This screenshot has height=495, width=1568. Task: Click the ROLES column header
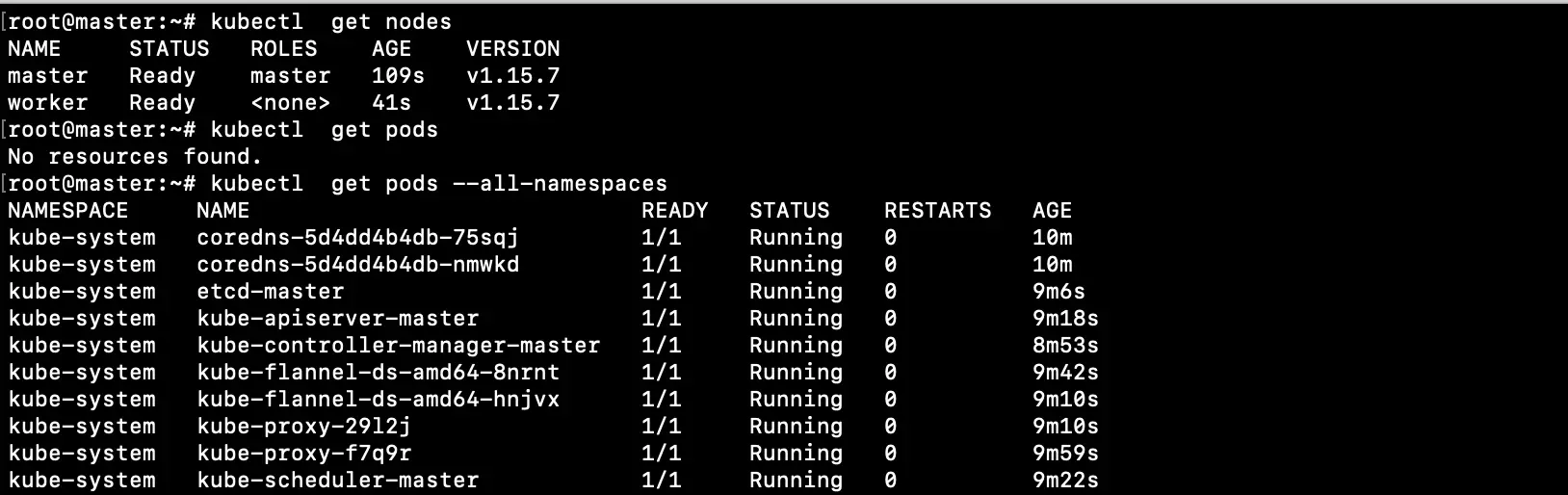pyautogui.click(x=283, y=48)
